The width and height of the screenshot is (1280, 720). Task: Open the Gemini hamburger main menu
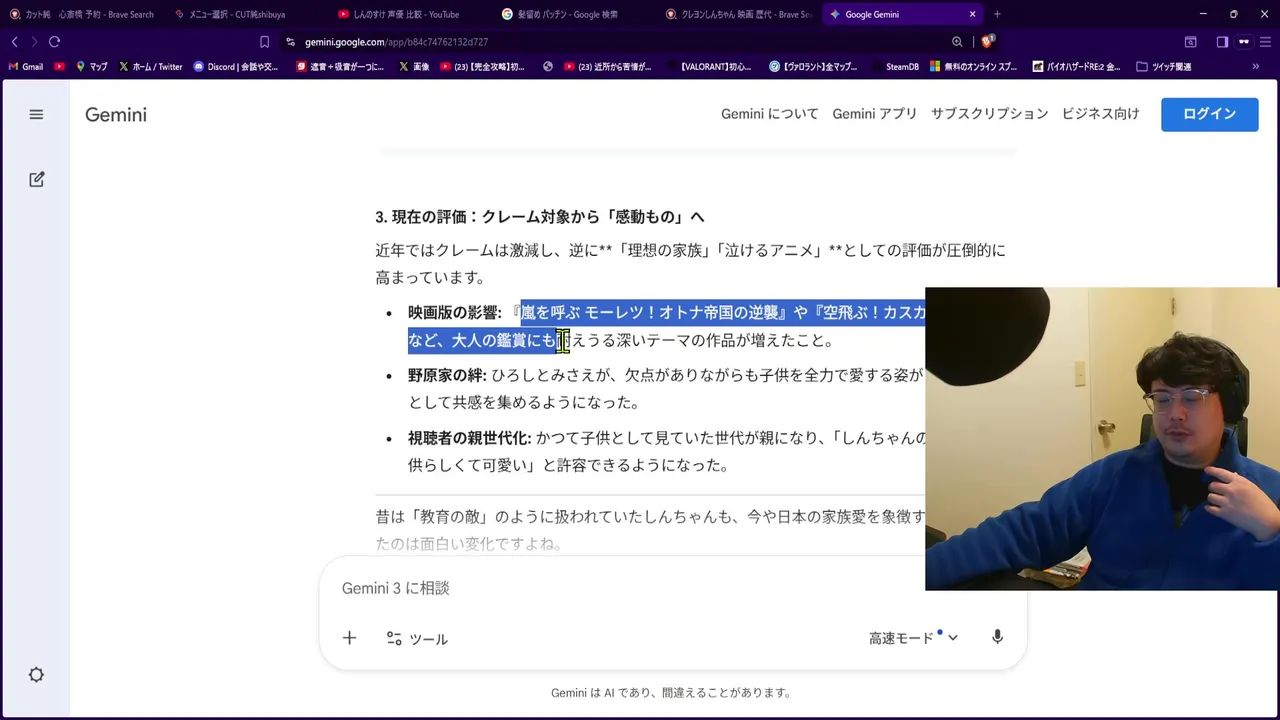[36, 115]
